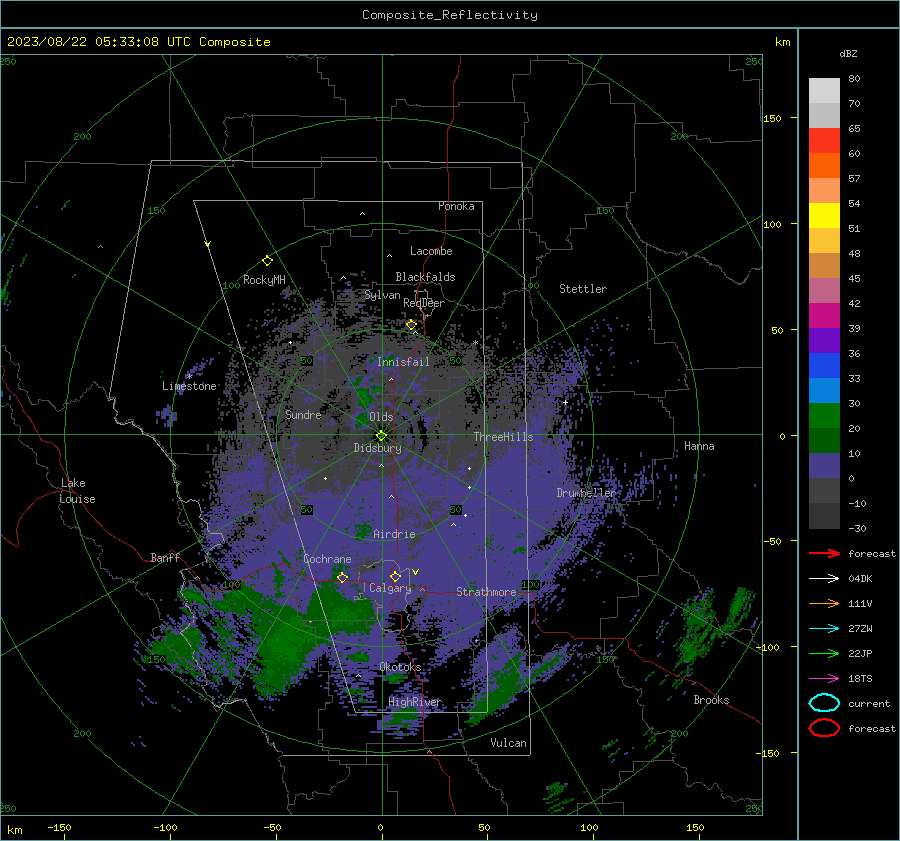900x841 pixels.
Task: Click the 'Calgary' city label
Action: click(390, 588)
